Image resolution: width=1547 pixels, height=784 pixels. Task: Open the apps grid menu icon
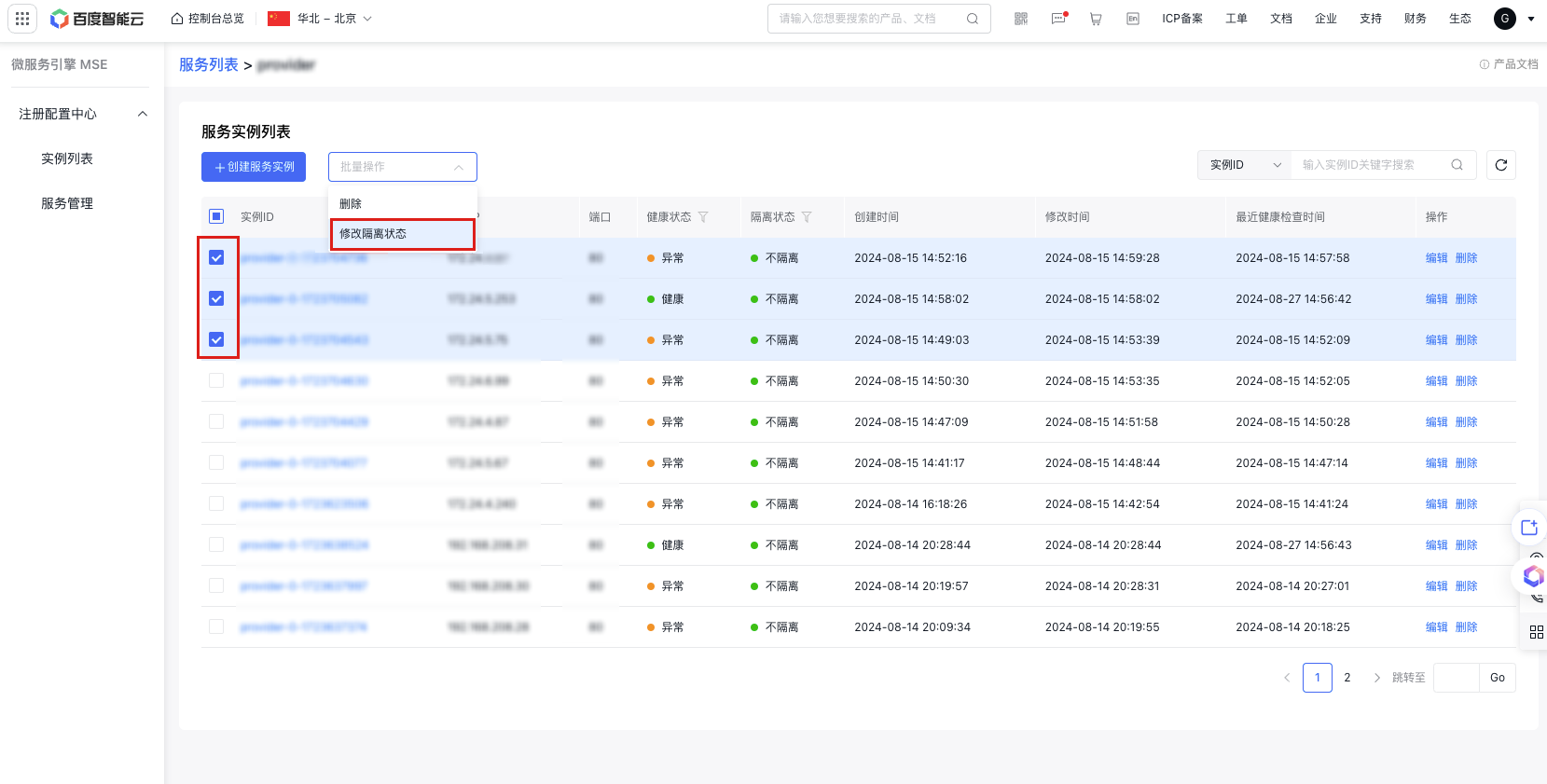pos(22,19)
